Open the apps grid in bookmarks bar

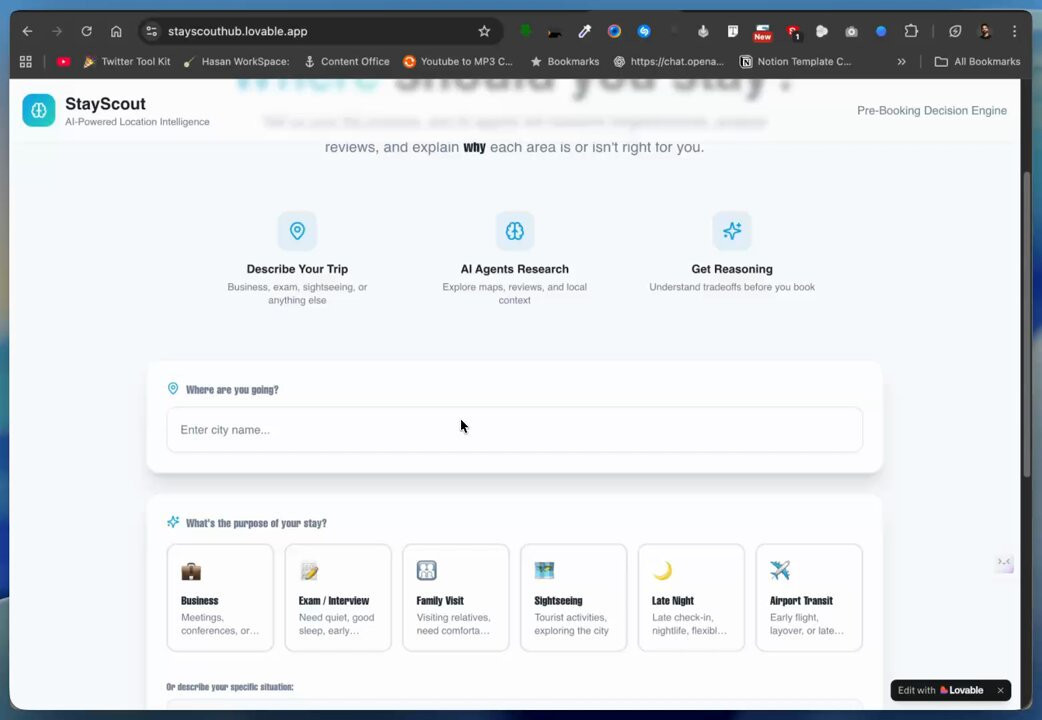[26, 62]
